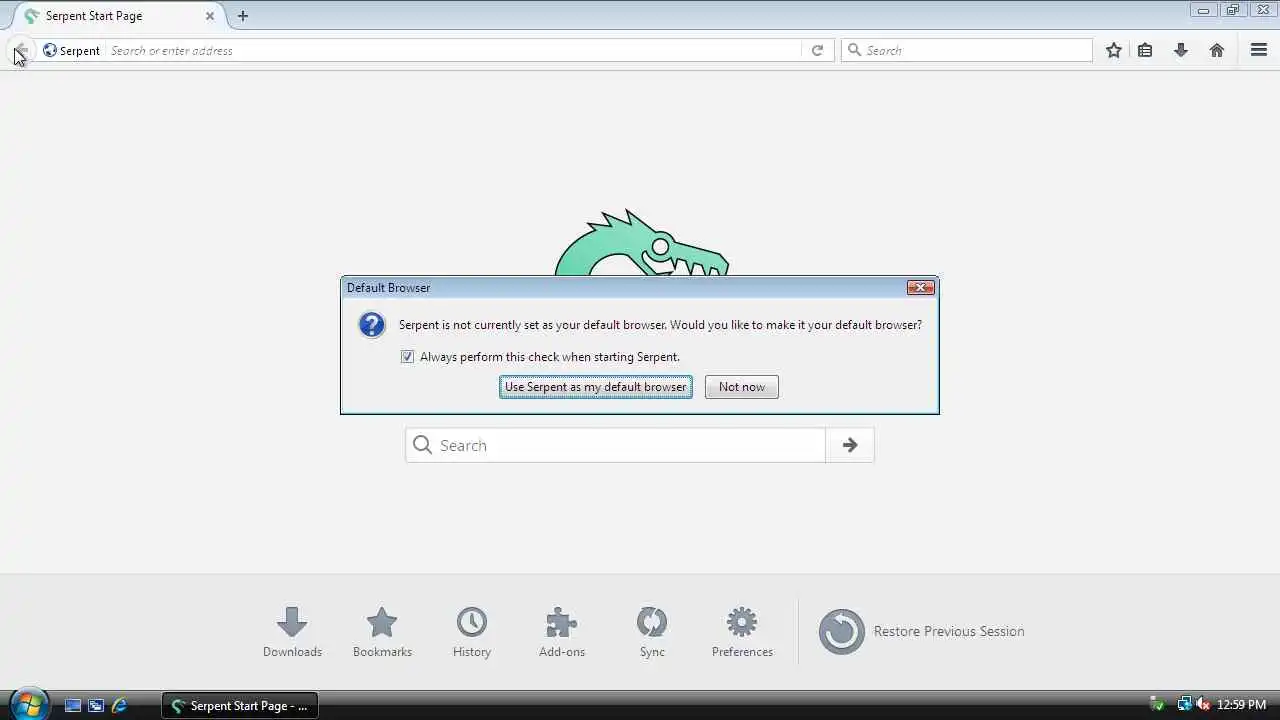Open Downloads from start page
This screenshot has height=720, width=1280.
[x=292, y=632]
